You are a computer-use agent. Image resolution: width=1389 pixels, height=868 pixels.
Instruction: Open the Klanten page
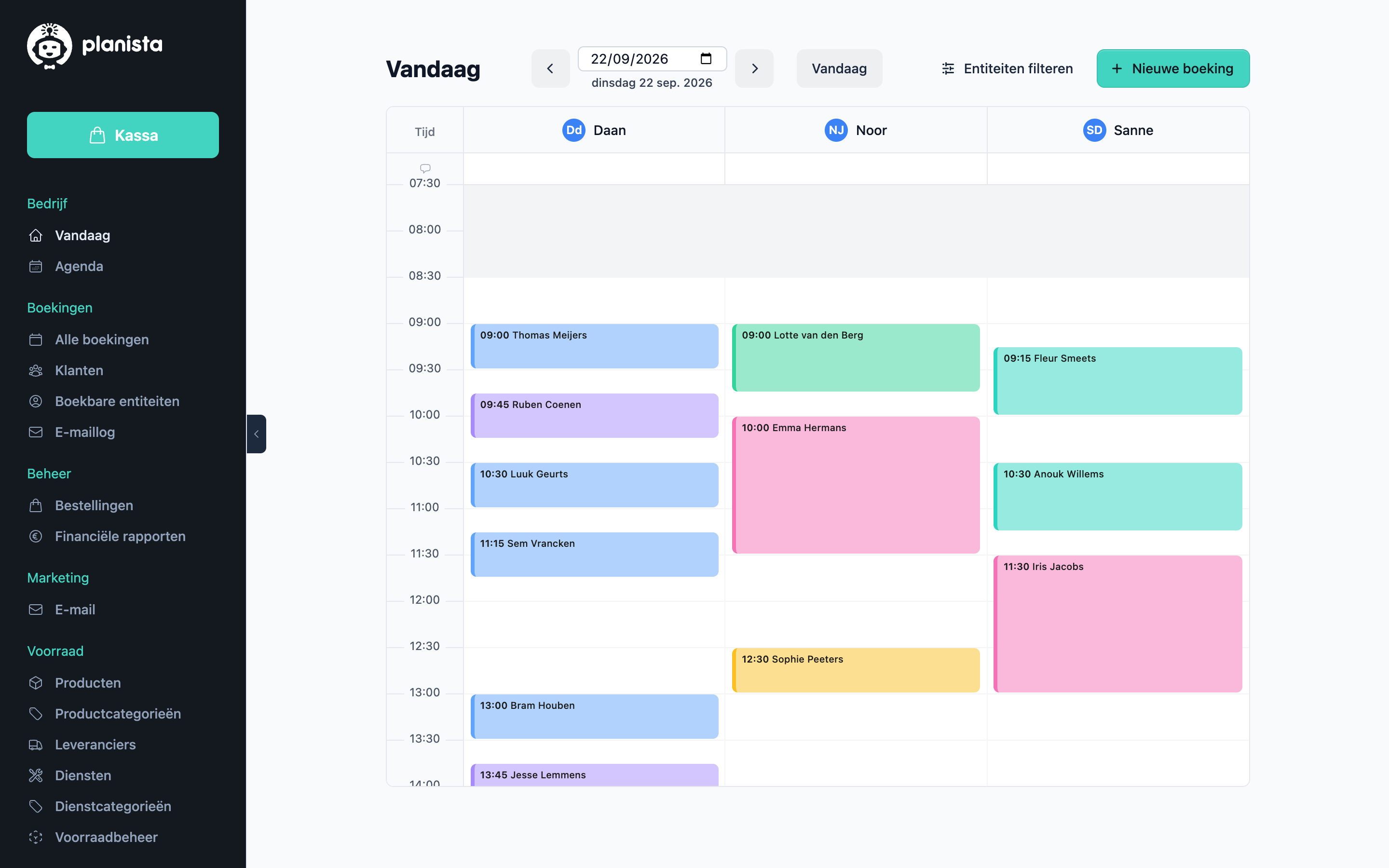[x=79, y=370]
